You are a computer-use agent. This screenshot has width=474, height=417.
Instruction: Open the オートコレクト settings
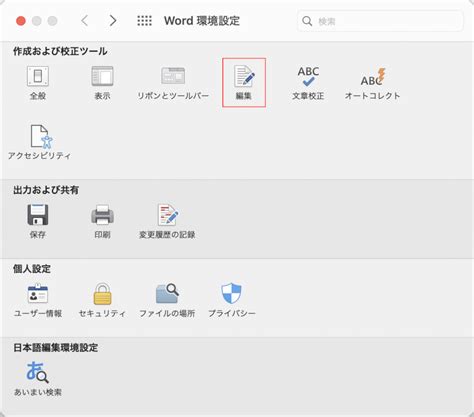pyautogui.click(x=372, y=83)
